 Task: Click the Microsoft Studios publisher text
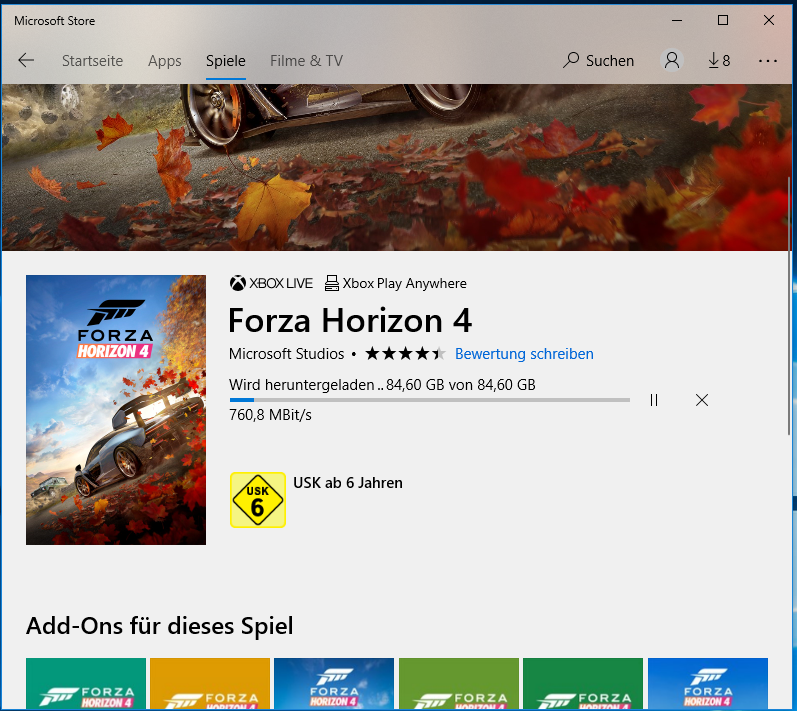click(286, 354)
